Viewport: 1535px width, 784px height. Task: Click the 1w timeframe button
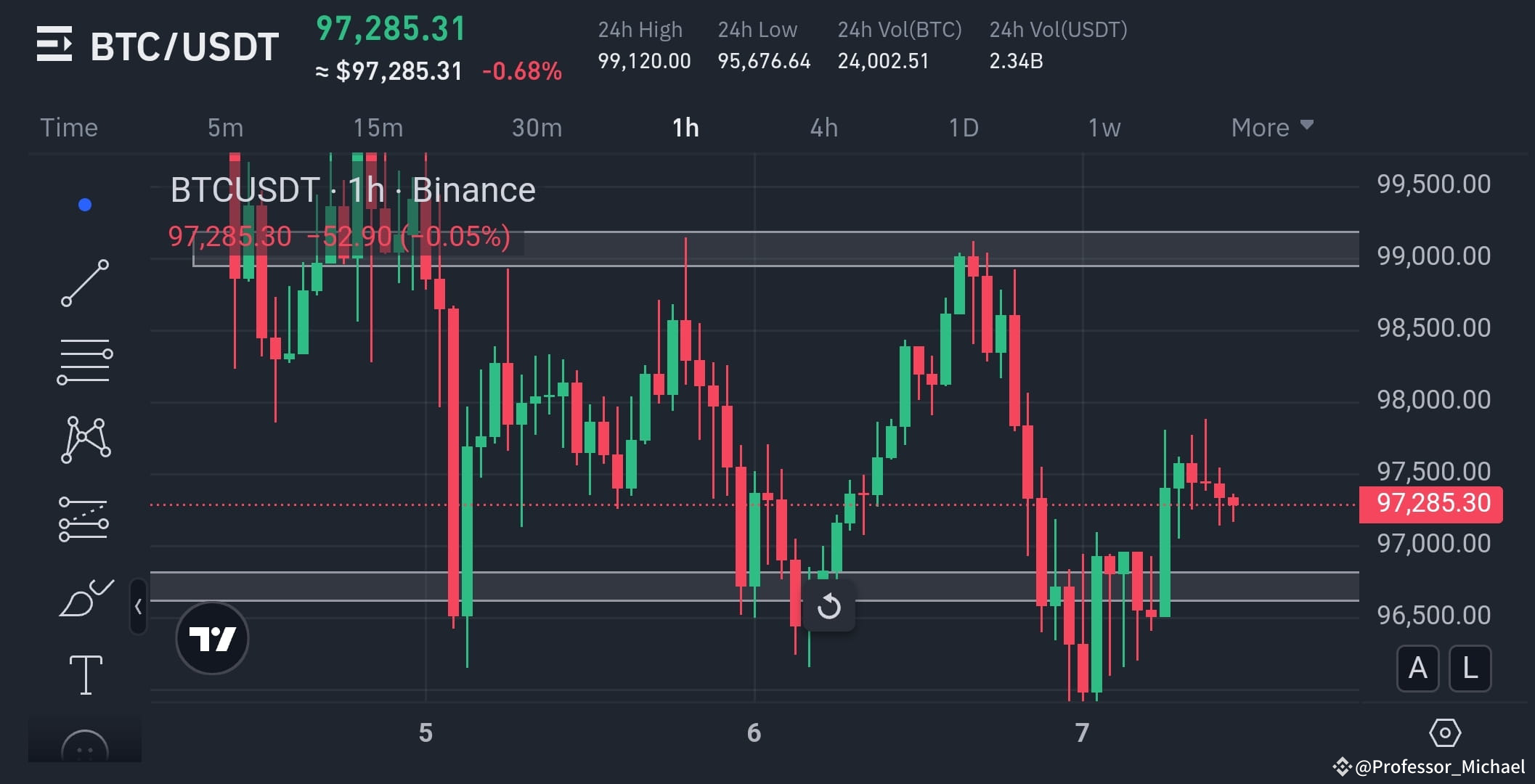(x=1104, y=127)
